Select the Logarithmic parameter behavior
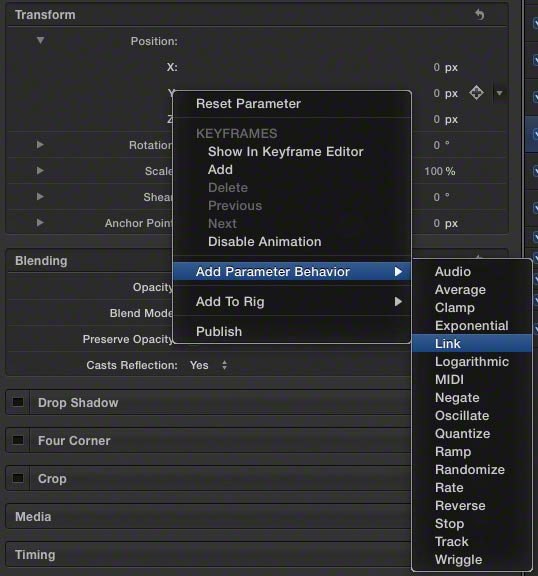 [x=472, y=362]
